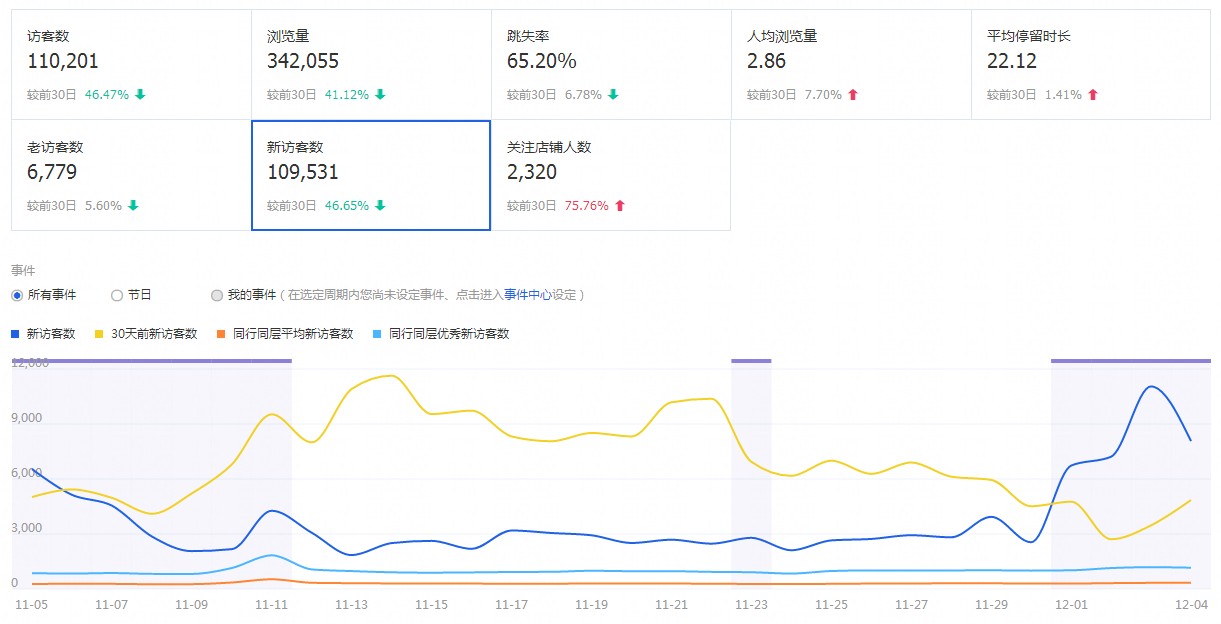Toggle the 同行同层优秀新访客数 legend series
Viewport: 1221px width, 624px height.
click(x=441, y=334)
